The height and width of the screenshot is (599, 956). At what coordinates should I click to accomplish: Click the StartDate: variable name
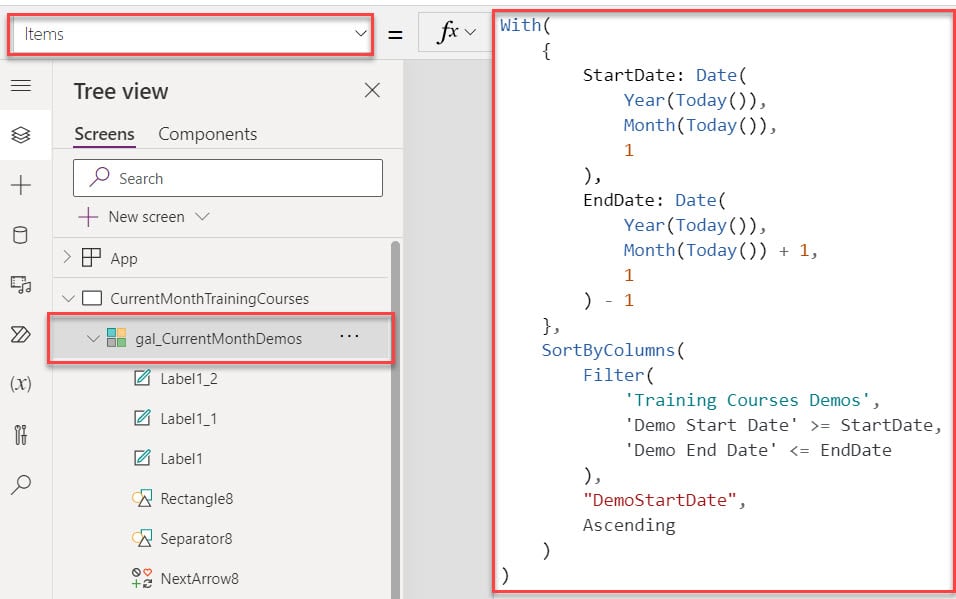tap(634, 75)
